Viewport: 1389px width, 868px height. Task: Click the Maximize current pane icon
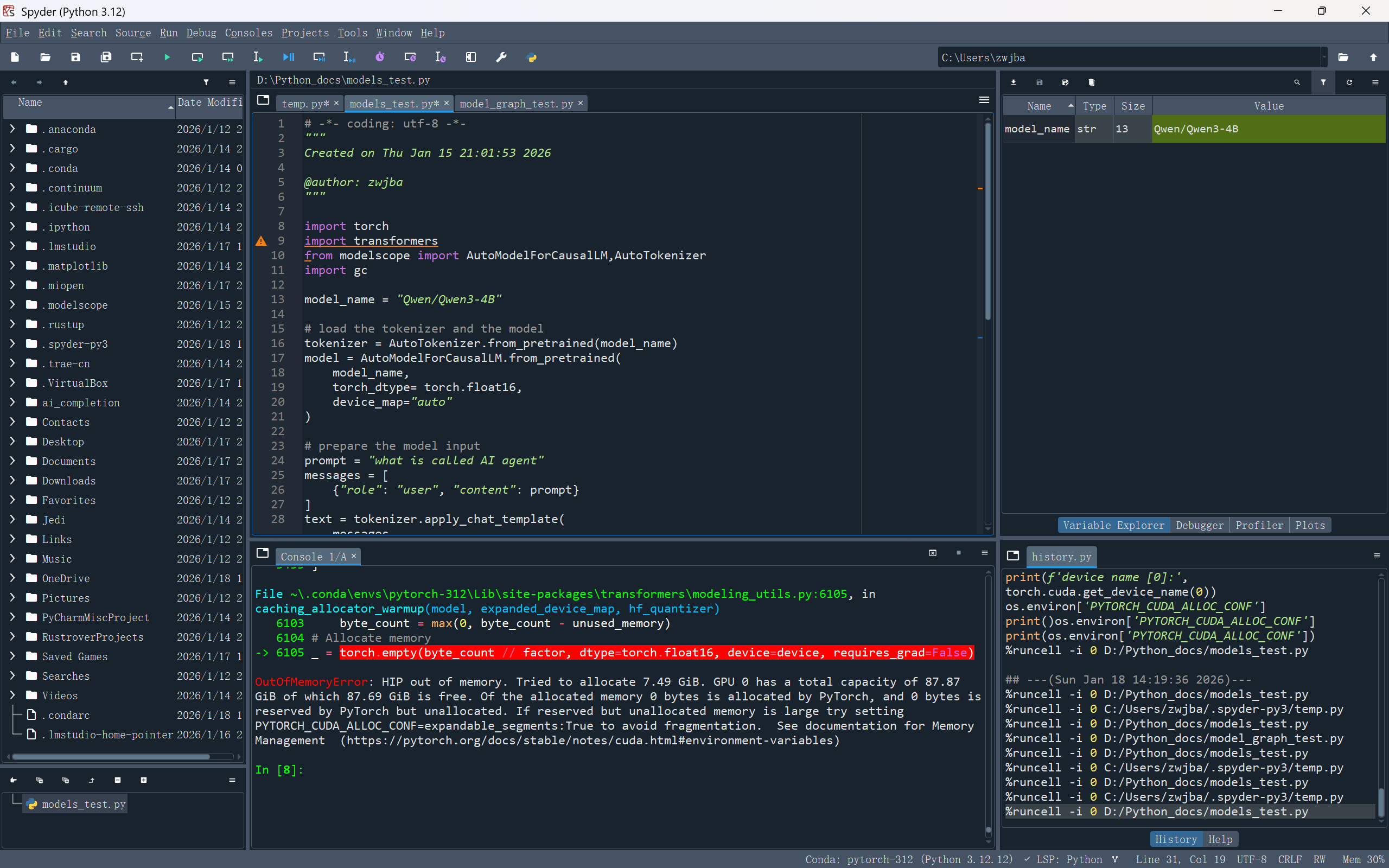click(470, 58)
